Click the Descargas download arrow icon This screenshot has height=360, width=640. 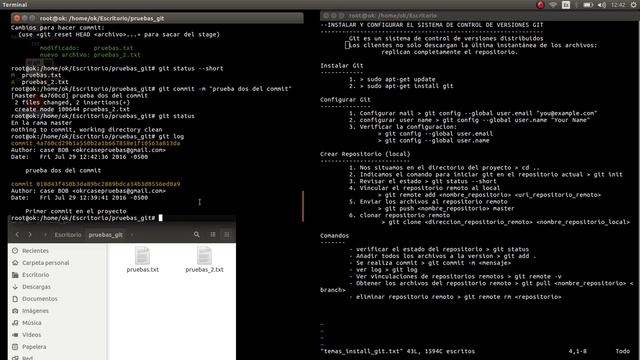point(15,287)
